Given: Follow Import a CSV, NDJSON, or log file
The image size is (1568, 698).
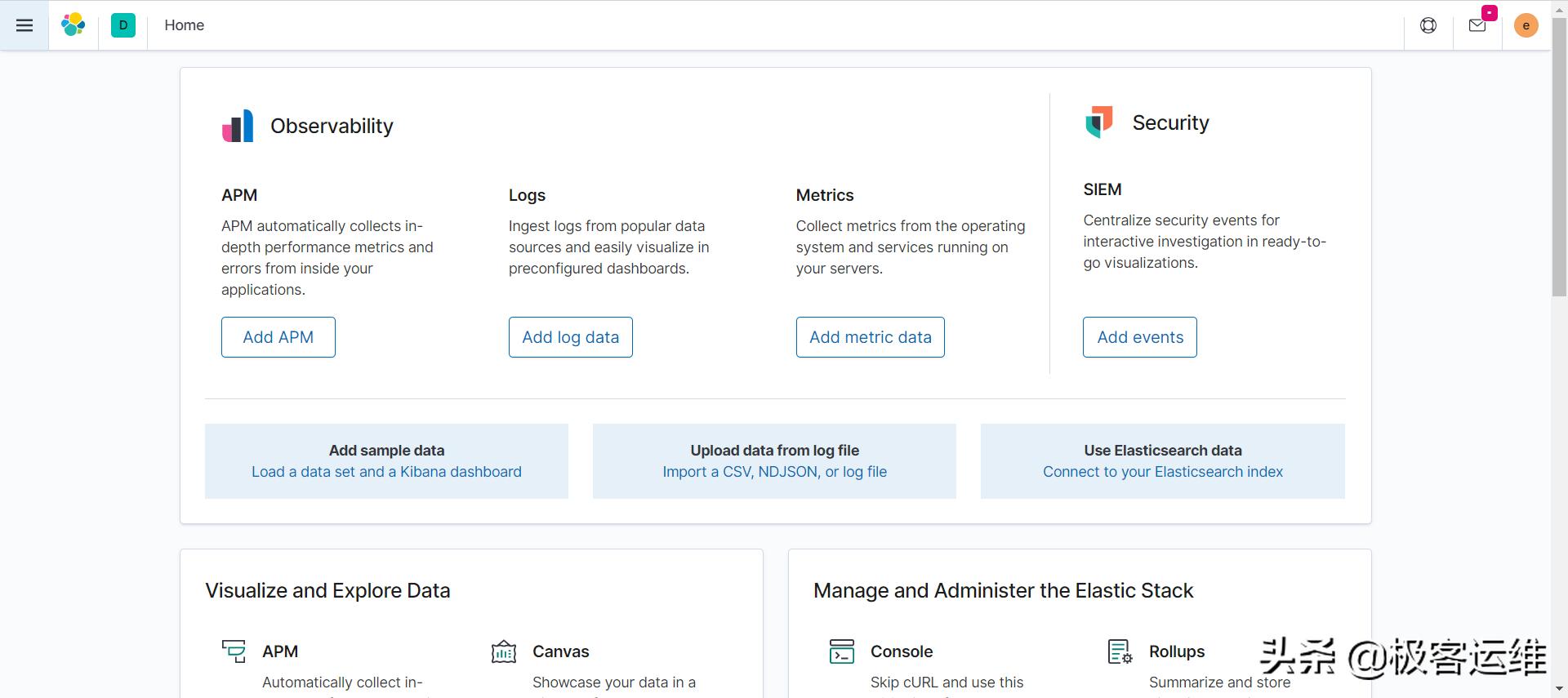Looking at the screenshot, I should tap(774, 472).
